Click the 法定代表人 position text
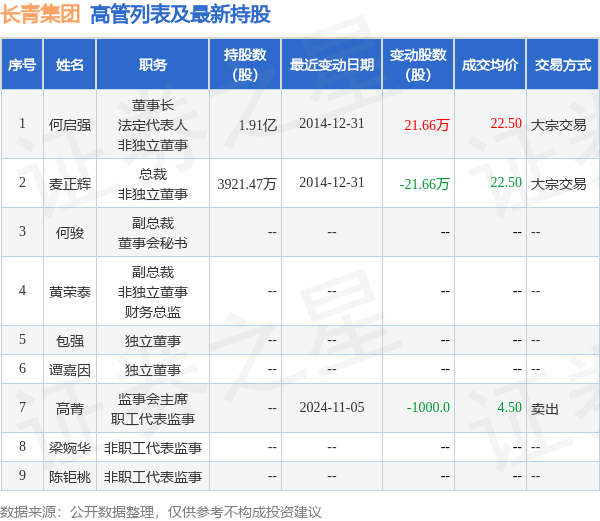This screenshot has height=521, width=600. 153,125
